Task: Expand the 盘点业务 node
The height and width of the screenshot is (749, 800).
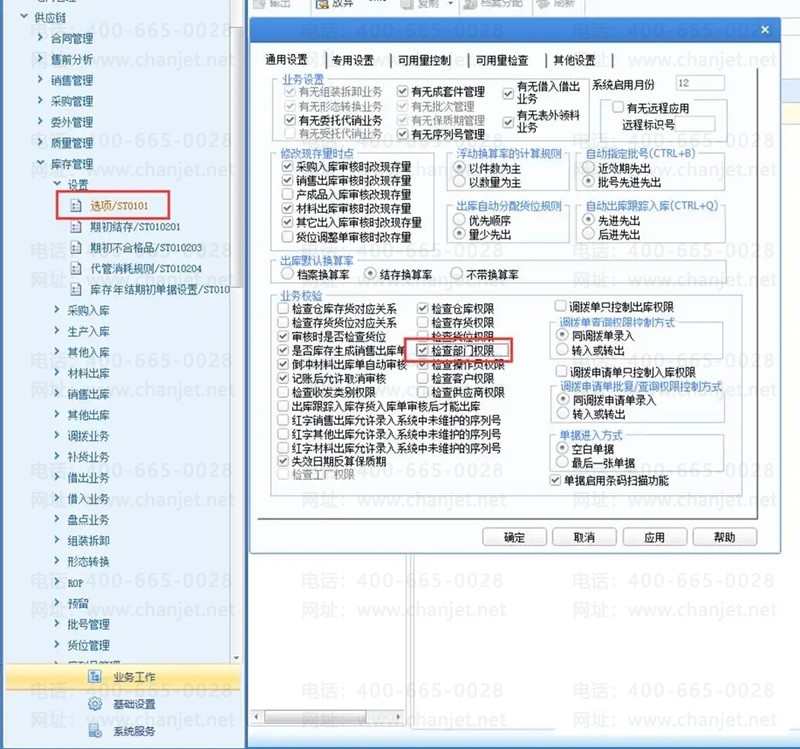Action: (x=57, y=519)
